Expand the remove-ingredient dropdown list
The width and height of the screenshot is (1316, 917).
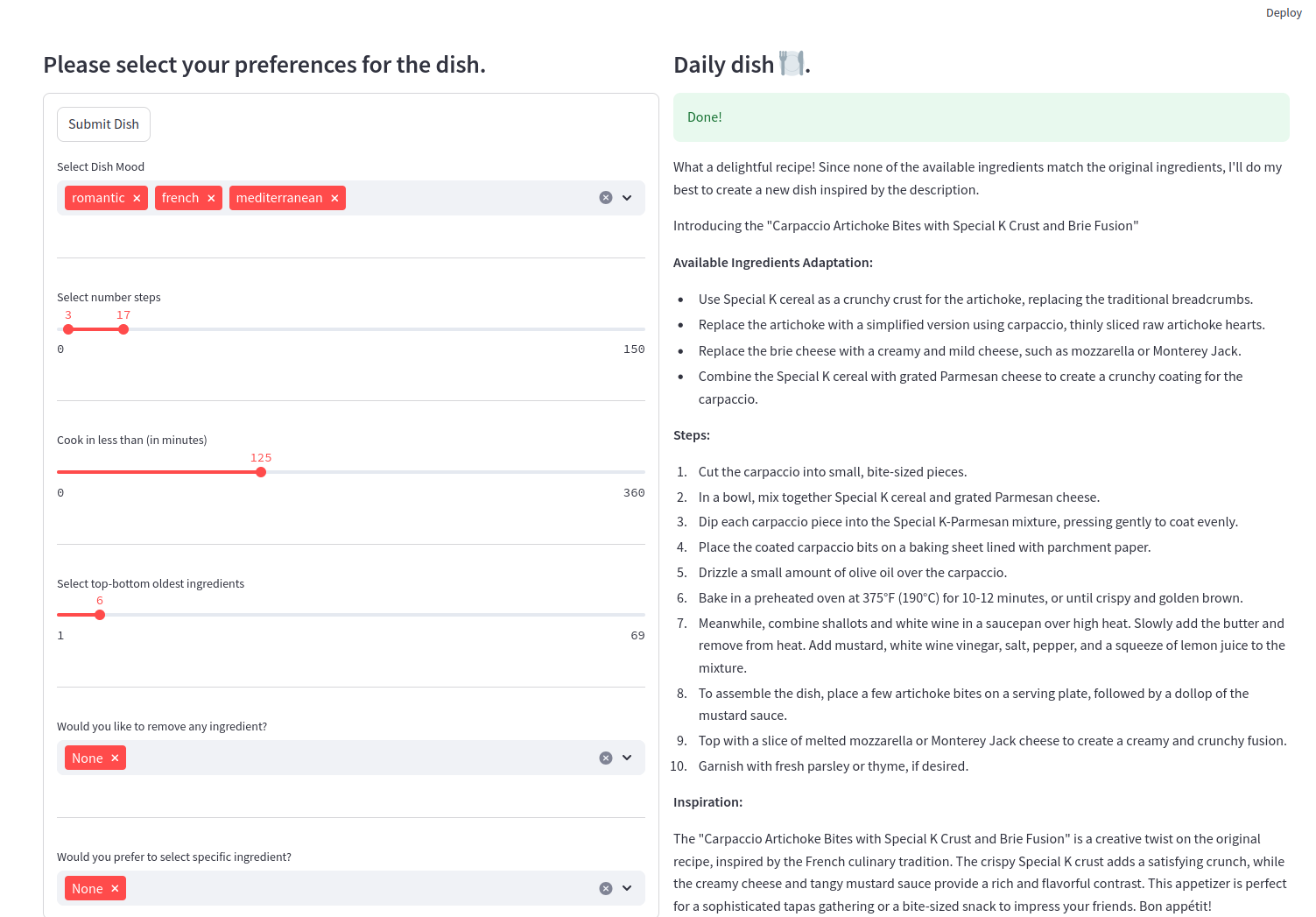click(x=627, y=758)
